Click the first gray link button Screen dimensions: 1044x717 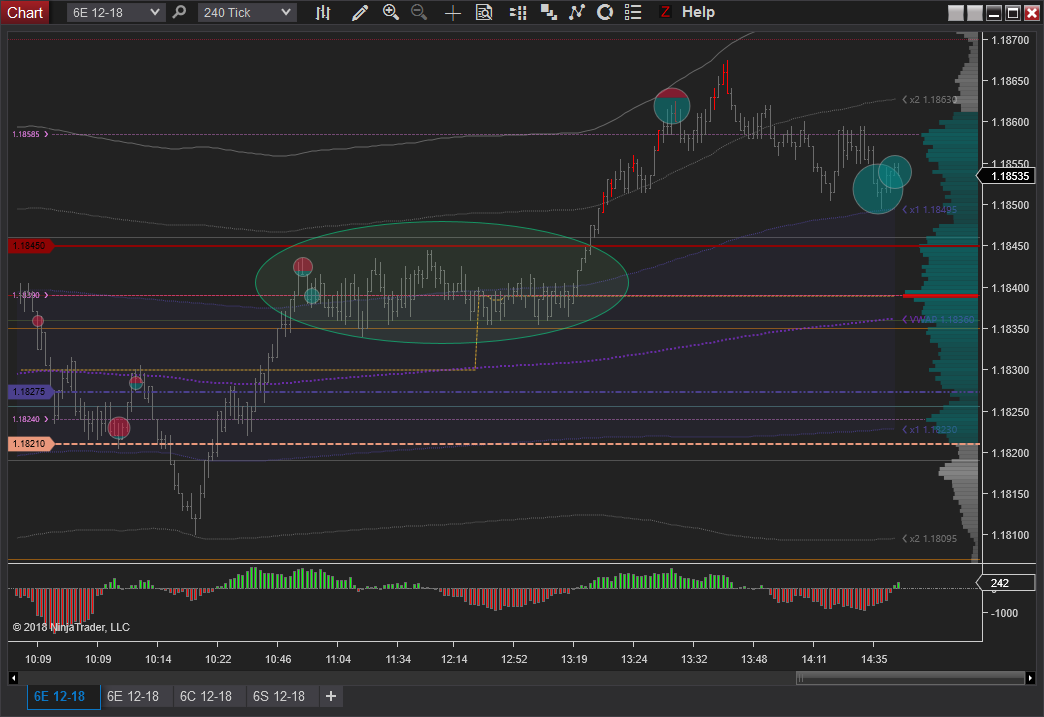[955, 13]
